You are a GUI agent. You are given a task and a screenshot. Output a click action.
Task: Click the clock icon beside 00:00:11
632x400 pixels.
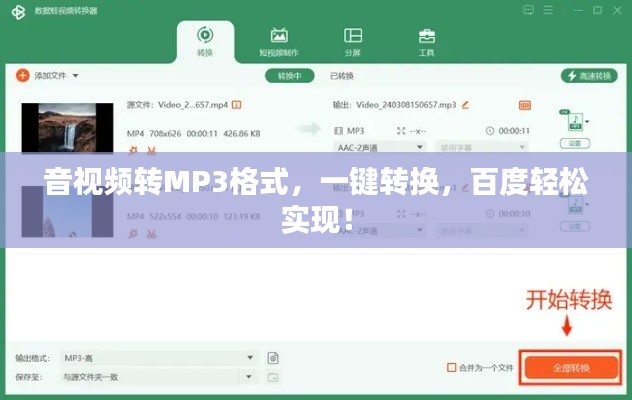490,131
